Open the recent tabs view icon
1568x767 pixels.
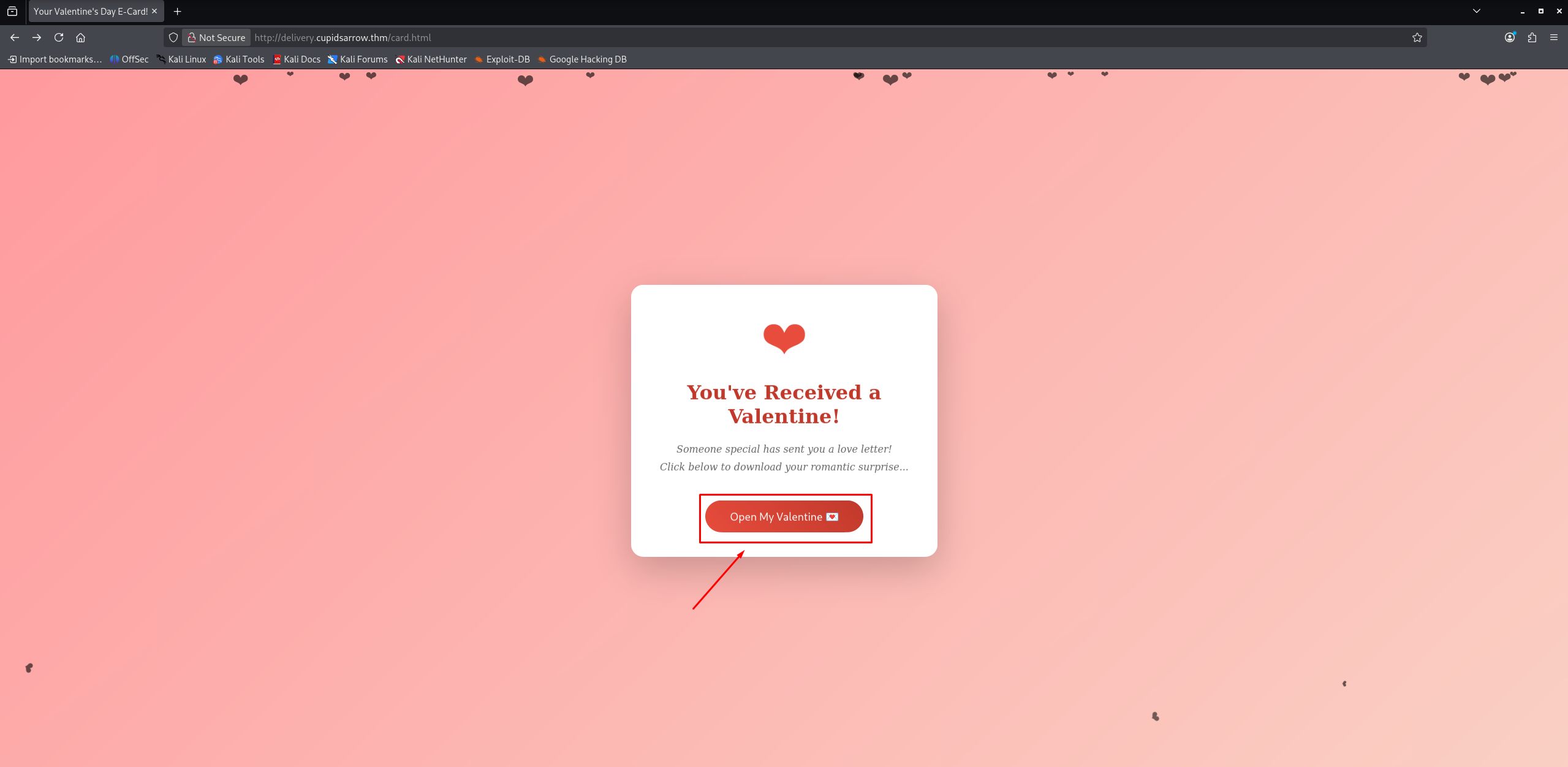coord(12,11)
